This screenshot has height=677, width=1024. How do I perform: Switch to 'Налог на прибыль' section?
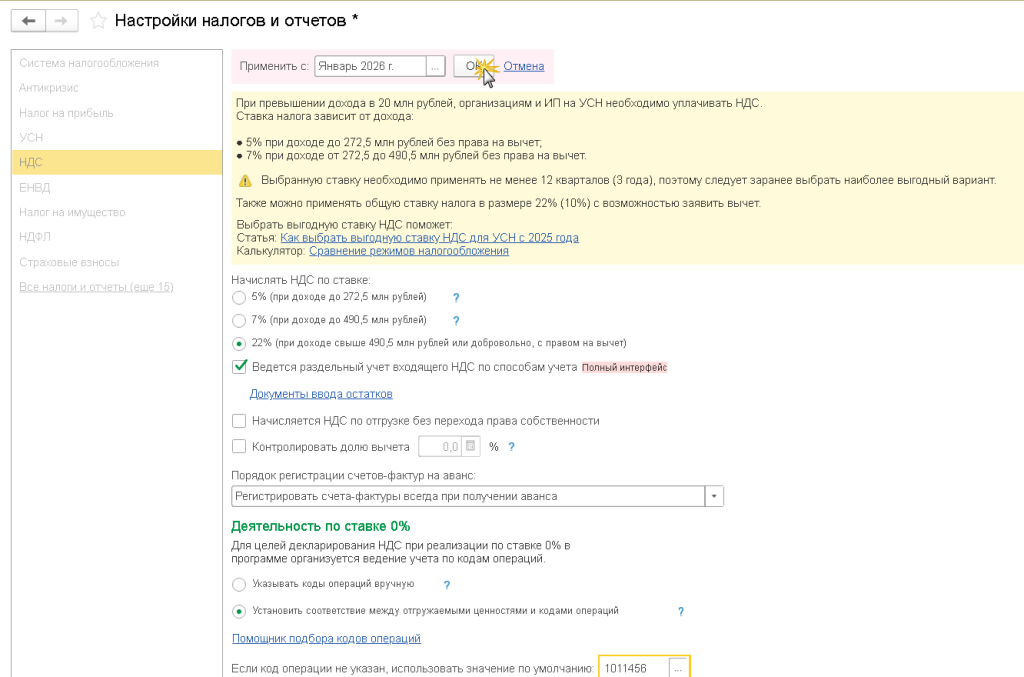(x=66, y=113)
